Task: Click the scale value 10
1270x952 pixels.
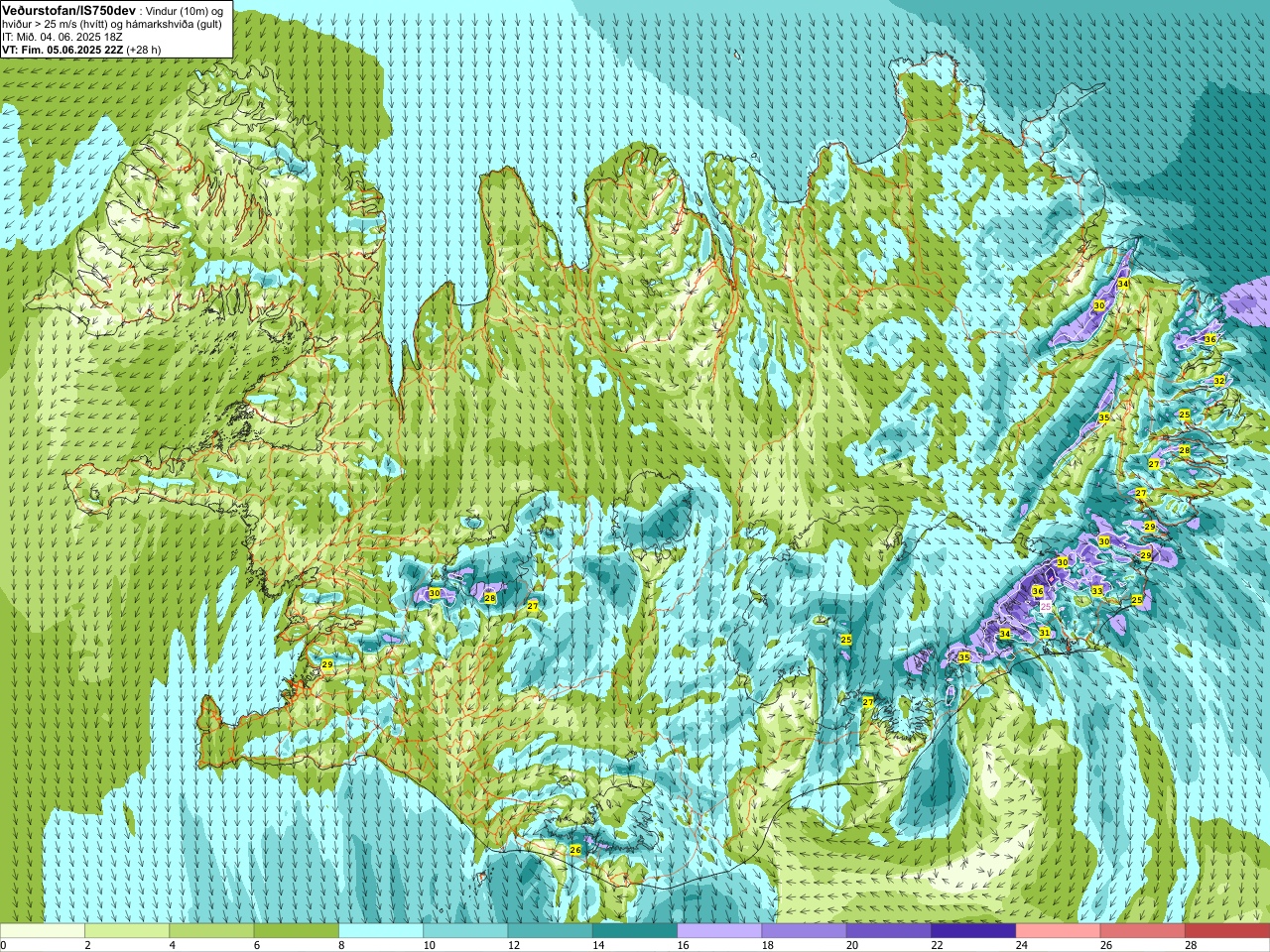Action: 429,945
